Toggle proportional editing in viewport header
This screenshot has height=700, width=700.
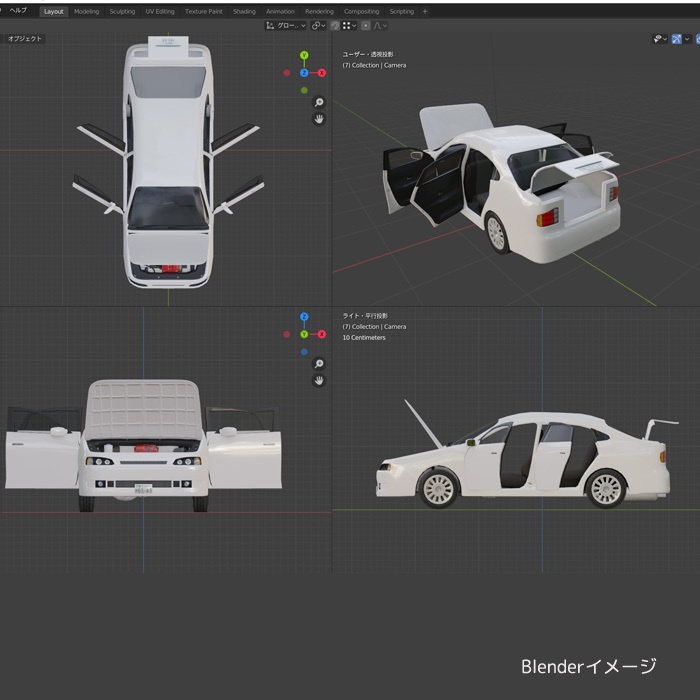pos(365,25)
